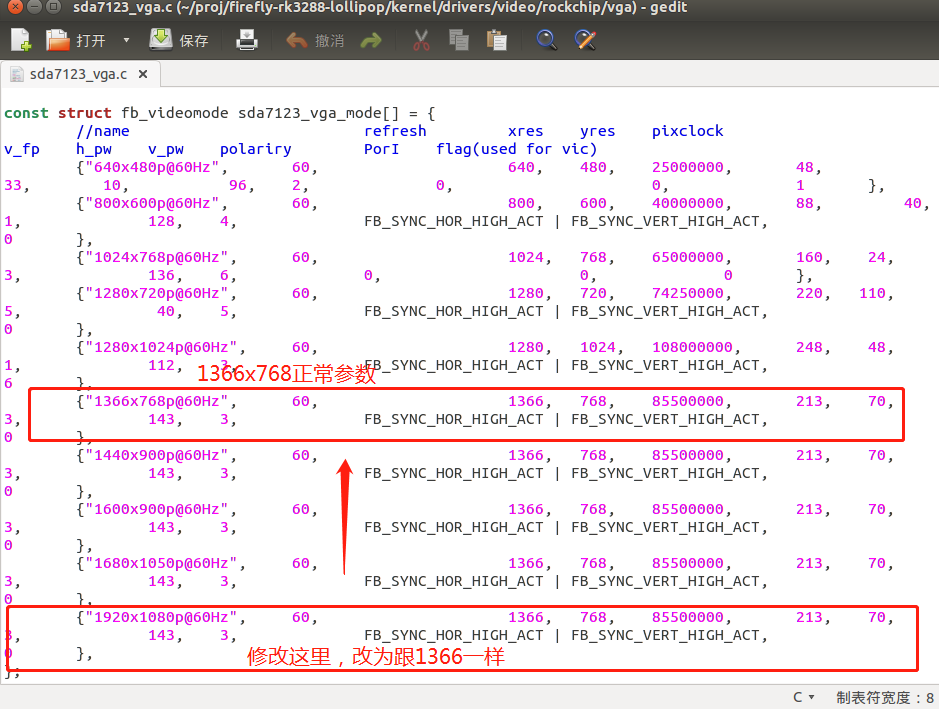This screenshot has width=939, height=709.
Task: Click the "1440x900p@60Hz" string
Action: [x=157, y=455]
